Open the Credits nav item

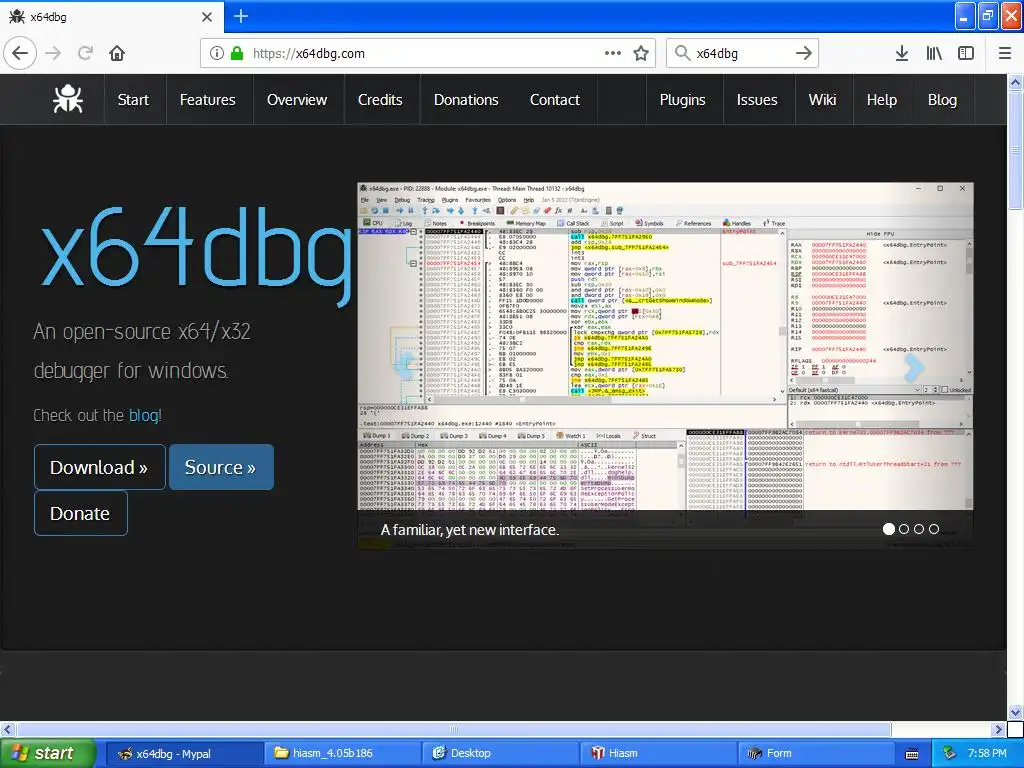380,100
